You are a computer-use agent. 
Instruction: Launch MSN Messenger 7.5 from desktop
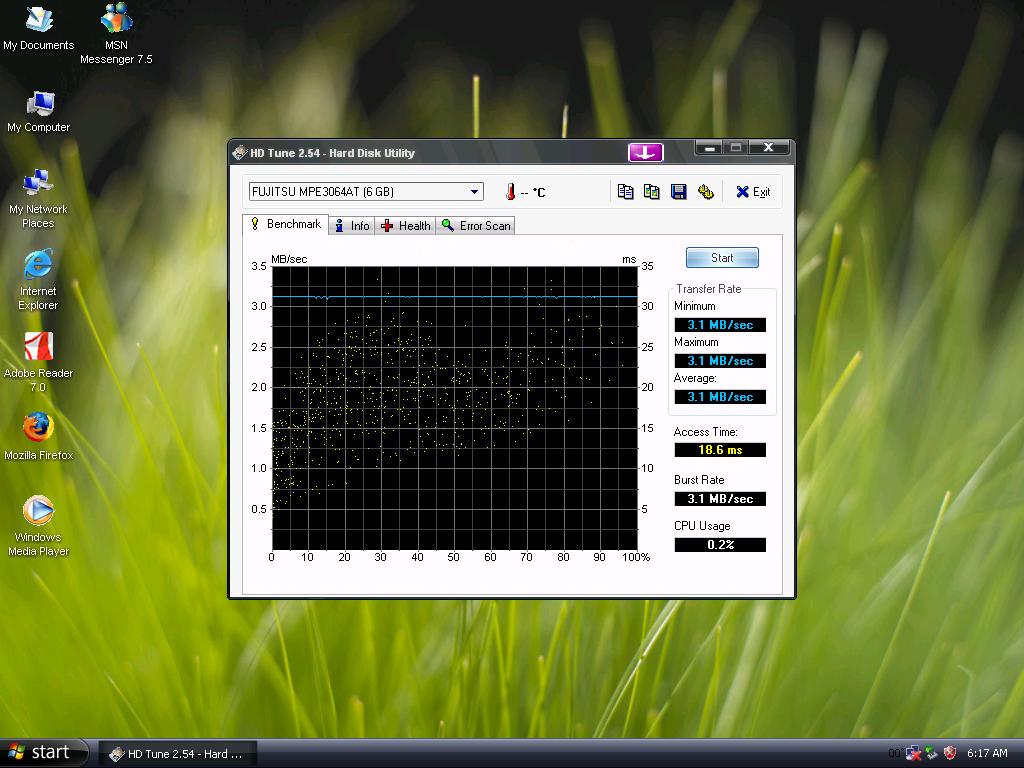point(116,34)
